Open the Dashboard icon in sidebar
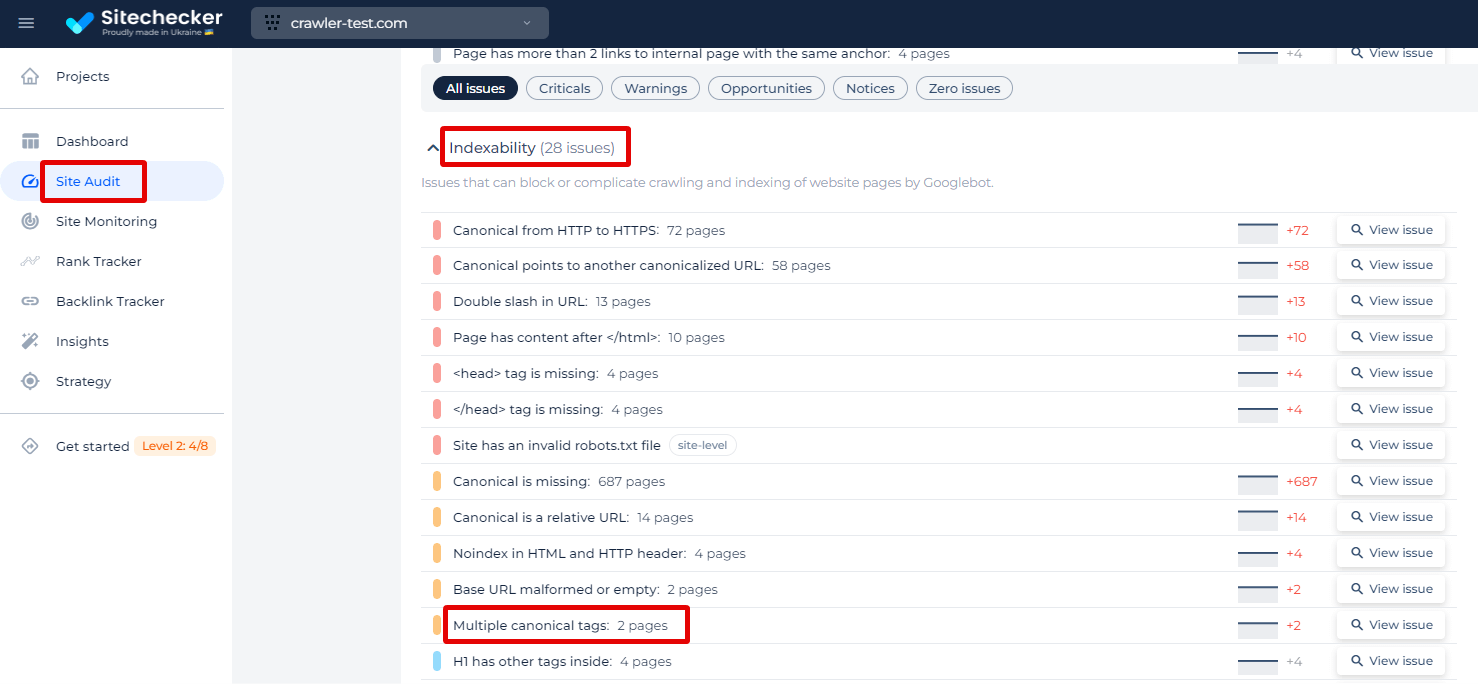 30,141
